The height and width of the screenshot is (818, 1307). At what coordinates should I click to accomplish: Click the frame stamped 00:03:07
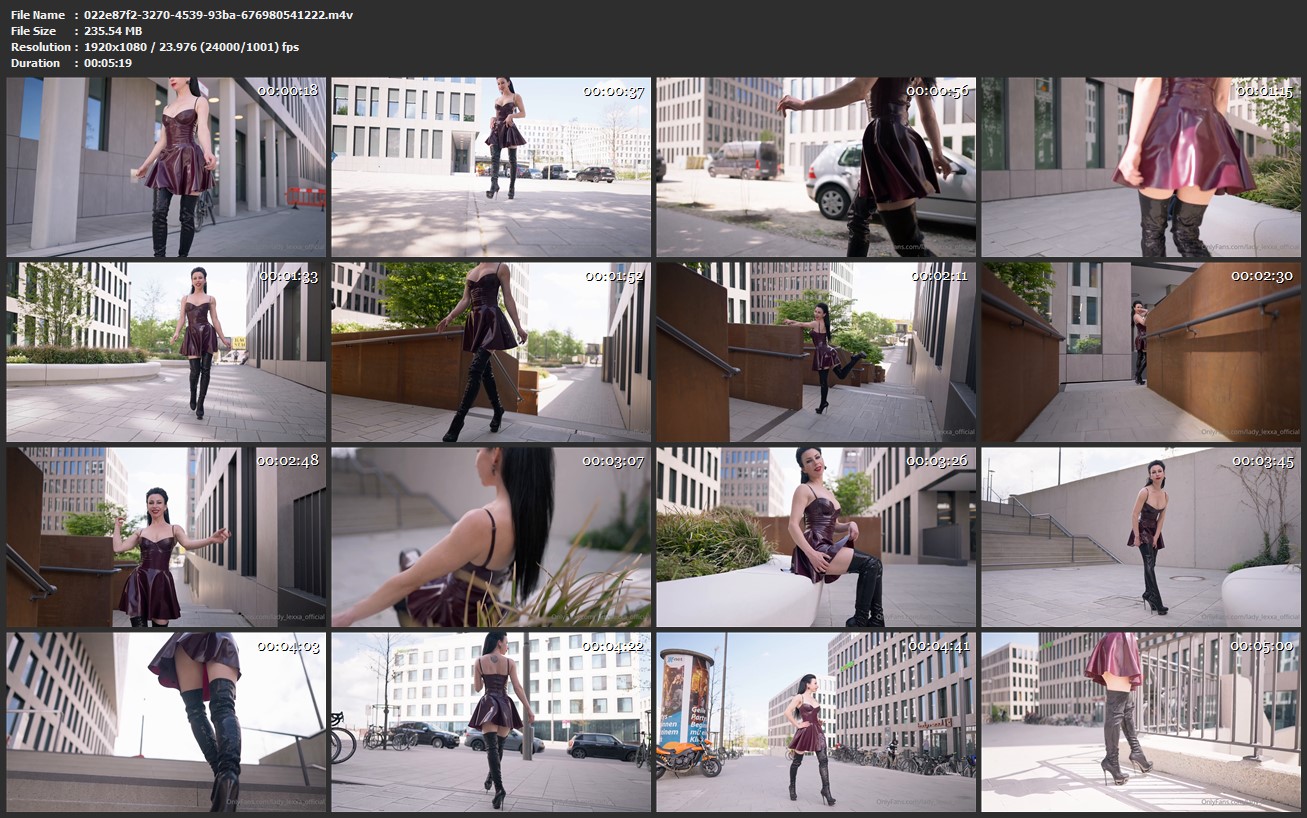coord(491,537)
